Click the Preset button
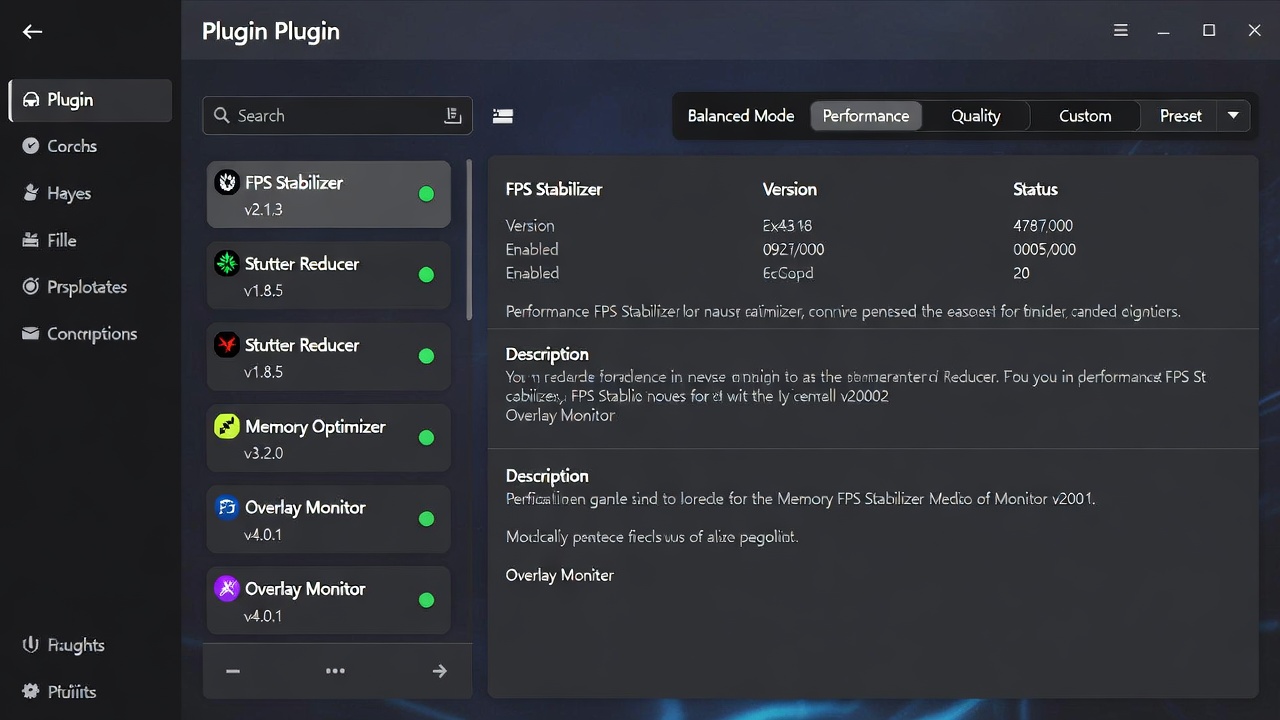 coord(1180,116)
